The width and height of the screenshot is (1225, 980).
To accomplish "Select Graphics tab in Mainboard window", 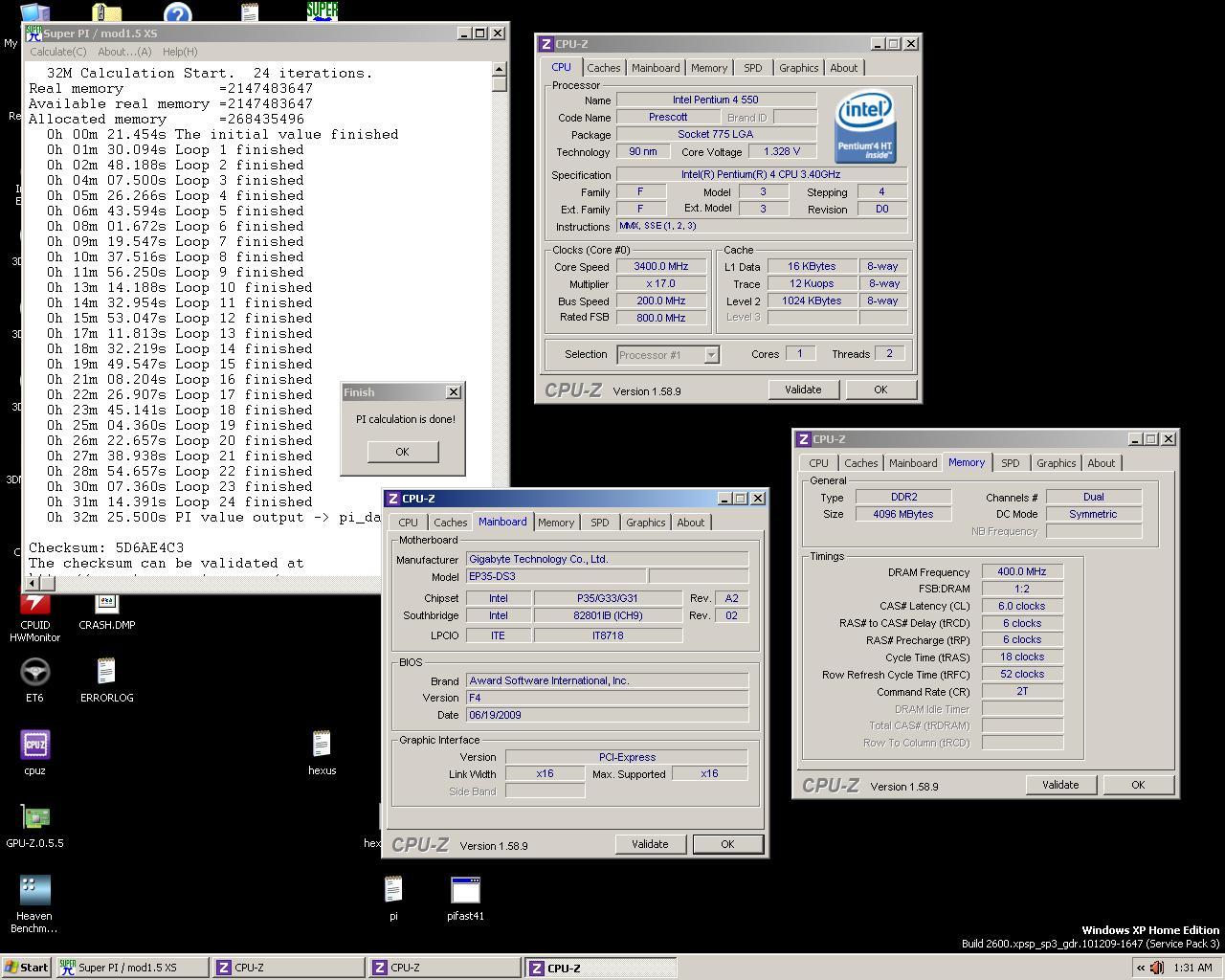I will pos(645,523).
